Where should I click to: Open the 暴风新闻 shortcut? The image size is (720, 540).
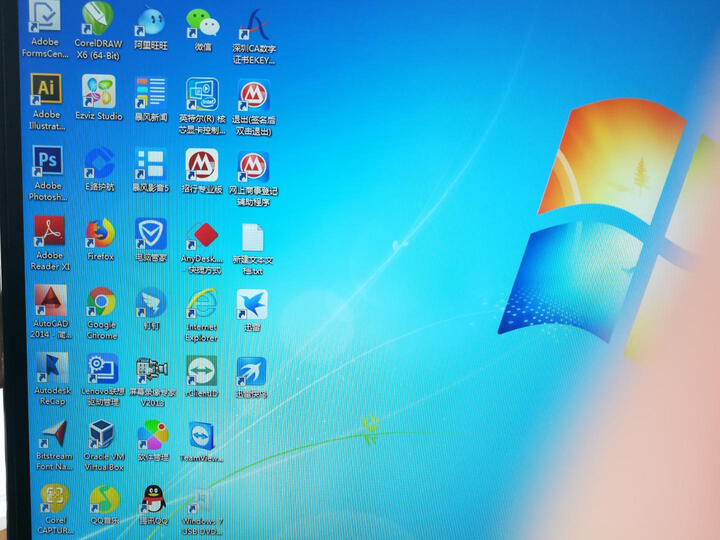click(x=151, y=93)
